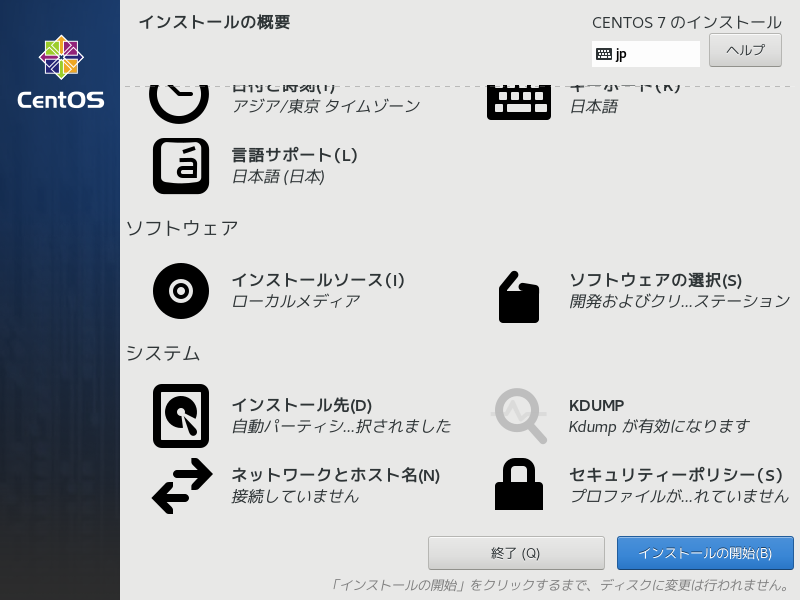
Task: Click the network arrows icon
Action: pyautogui.click(x=182, y=486)
